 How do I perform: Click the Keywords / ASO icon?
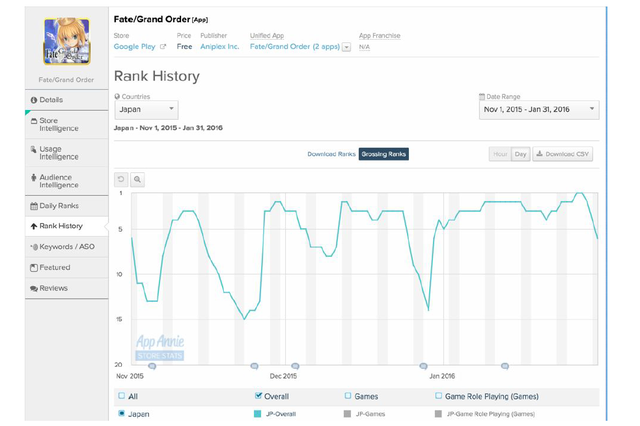[x=34, y=247]
